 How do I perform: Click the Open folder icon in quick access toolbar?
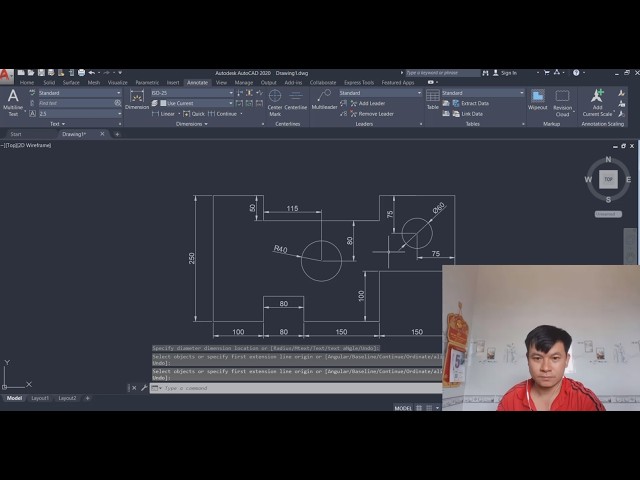click(x=31, y=73)
